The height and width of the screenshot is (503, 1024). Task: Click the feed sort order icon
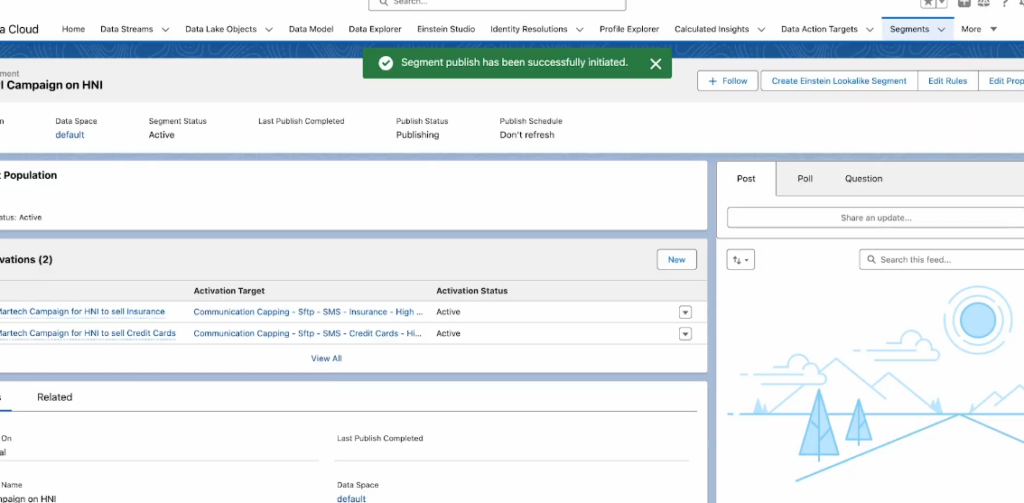(741, 260)
